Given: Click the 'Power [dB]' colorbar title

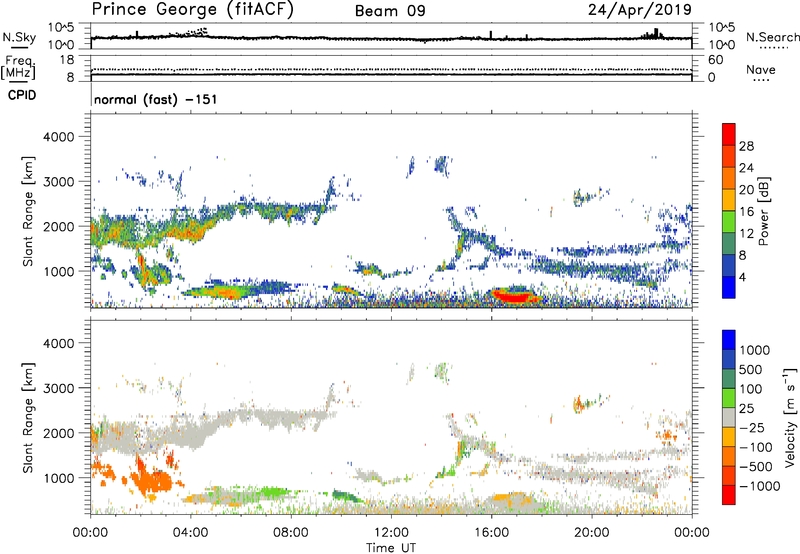Looking at the screenshot, I should tap(763, 211).
